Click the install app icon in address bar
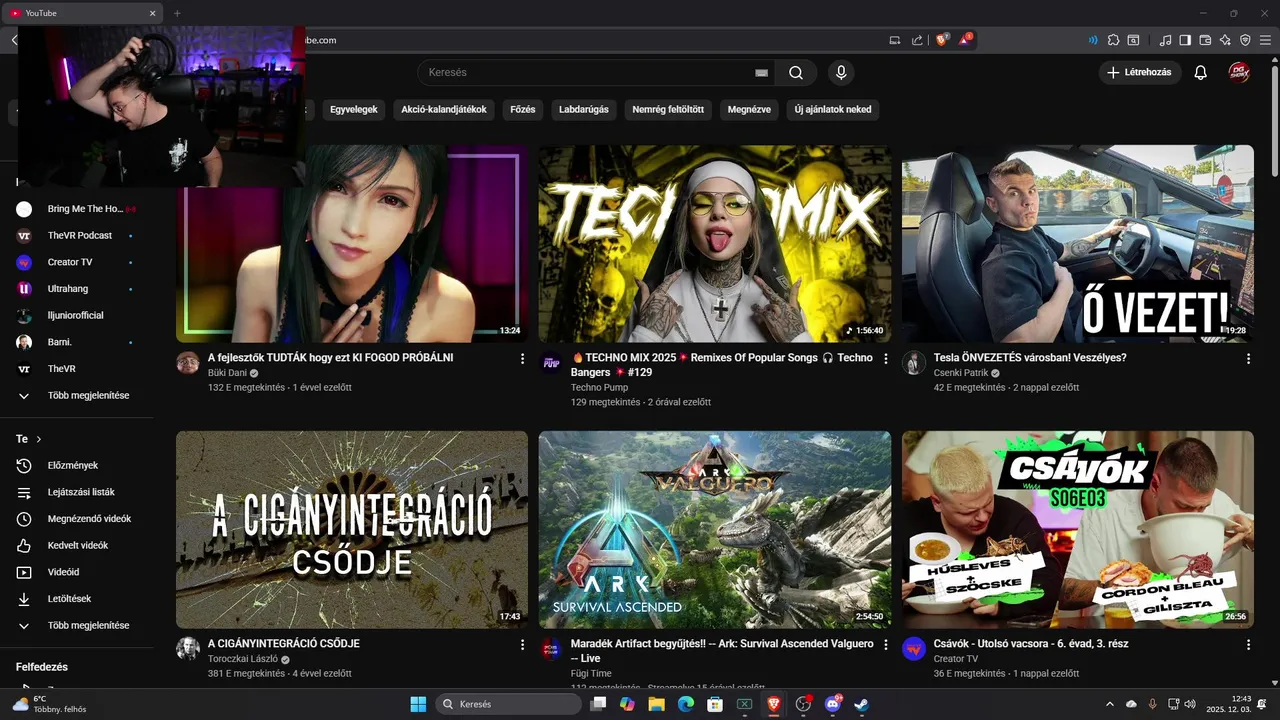This screenshot has height=720, width=1280. coord(895,40)
